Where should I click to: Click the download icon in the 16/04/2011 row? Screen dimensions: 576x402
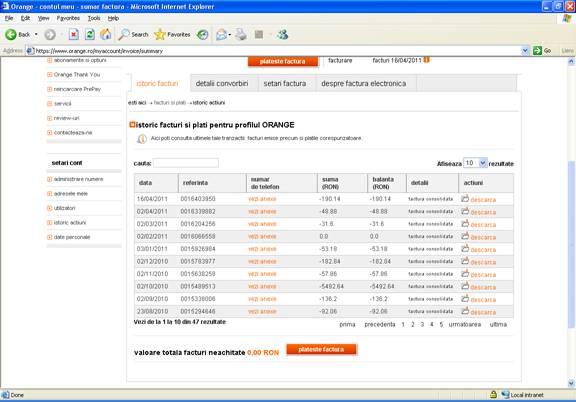click(x=465, y=198)
